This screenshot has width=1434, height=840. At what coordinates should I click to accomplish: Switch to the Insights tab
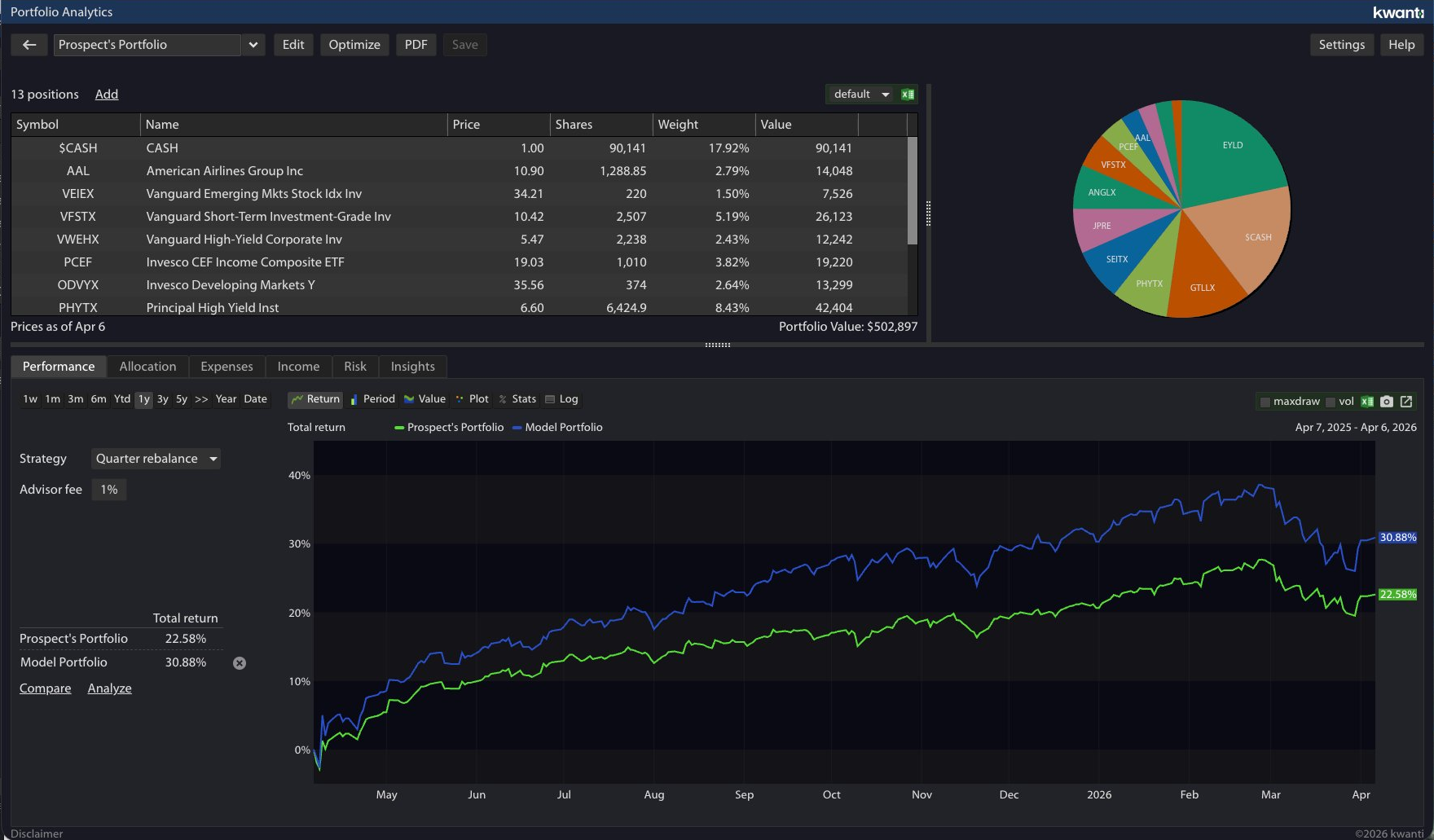point(413,367)
